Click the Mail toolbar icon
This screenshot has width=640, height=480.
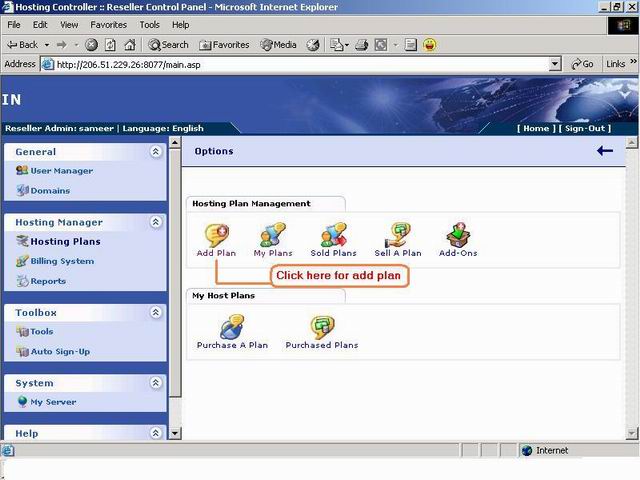[x=336, y=45]
